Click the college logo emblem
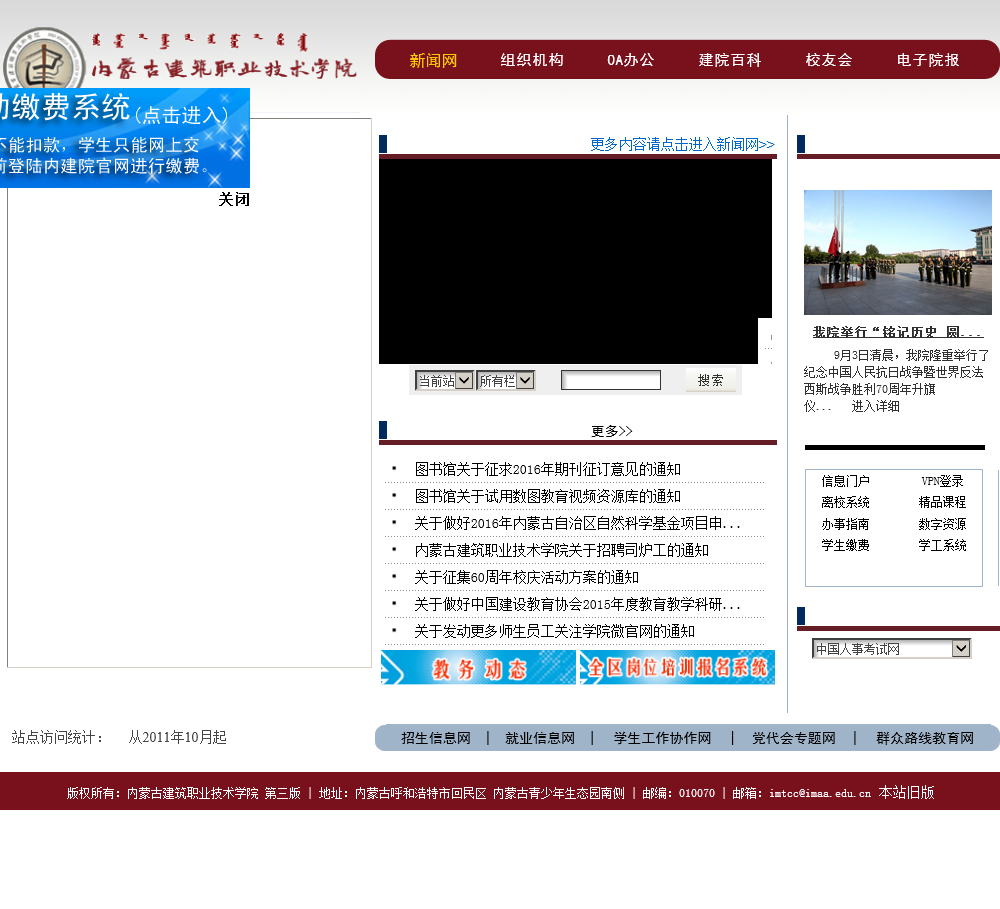1000x909 pixels. click(x=43, y=59)
